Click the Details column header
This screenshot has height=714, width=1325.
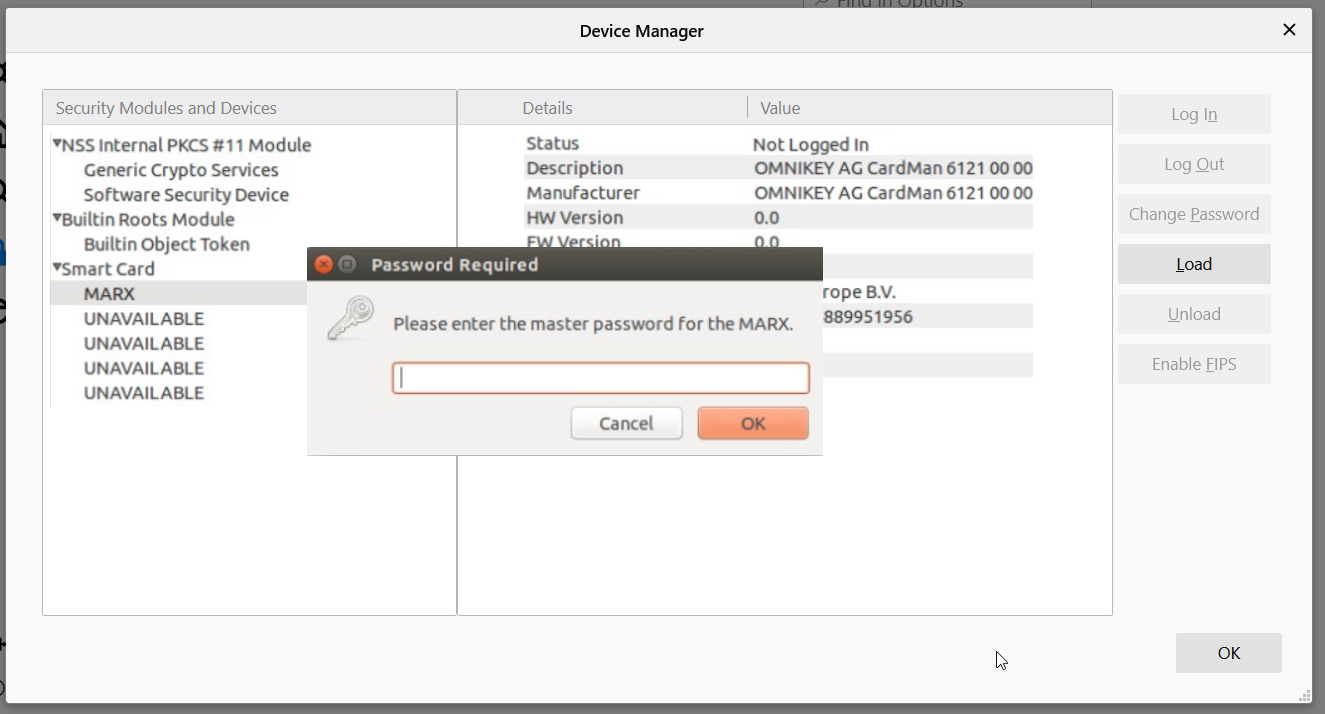(x=547, y=108)
